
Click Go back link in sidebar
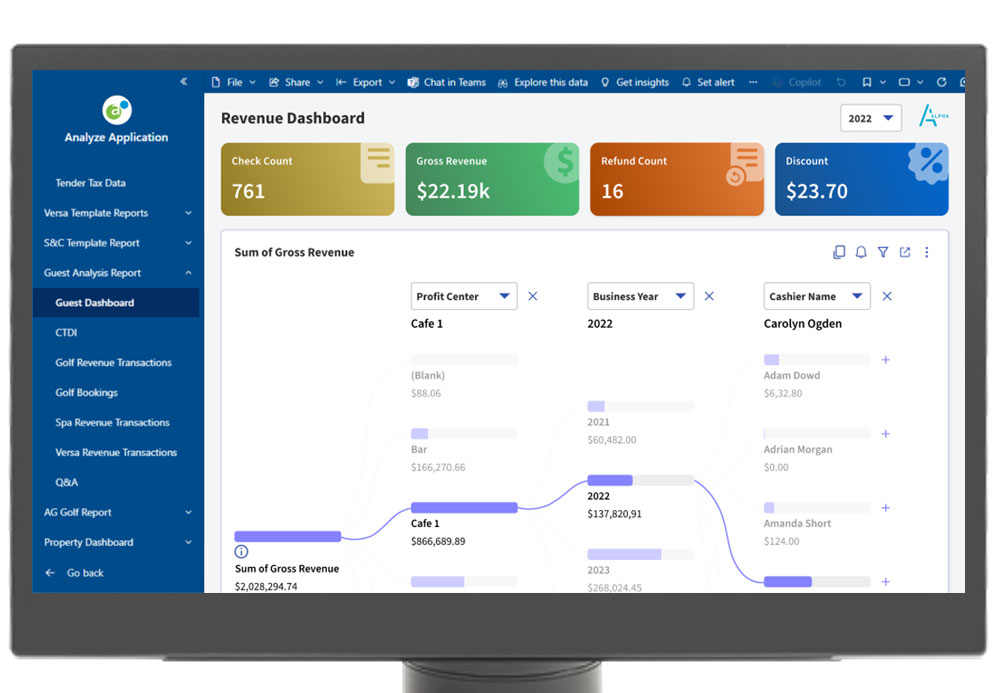tap(84, 573)
